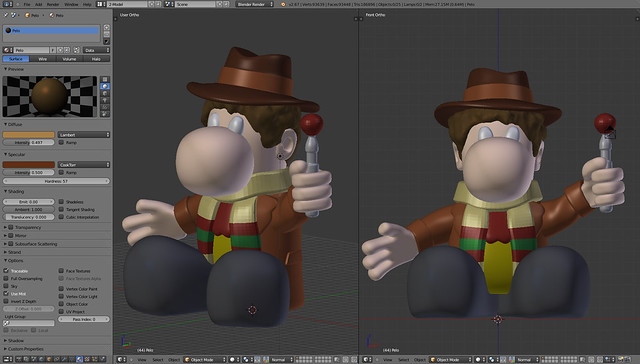Open left viewport Select menu
The image size is (640, 364).
(158, 360)
